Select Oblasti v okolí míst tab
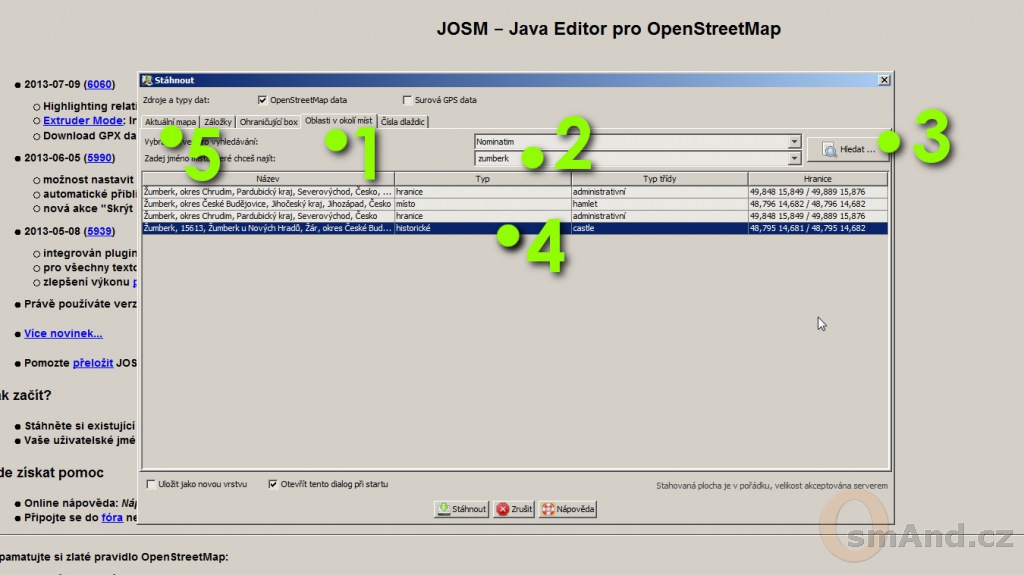1024x575 pixels. pos(338,121)
